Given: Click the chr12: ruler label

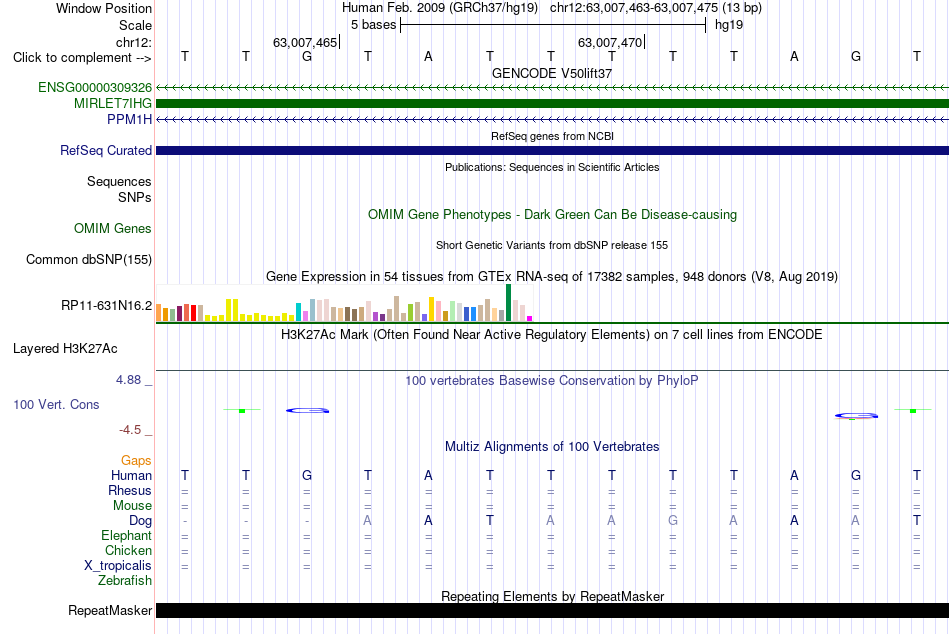Looking at the screenshot, I should click(x=133, y=42).
